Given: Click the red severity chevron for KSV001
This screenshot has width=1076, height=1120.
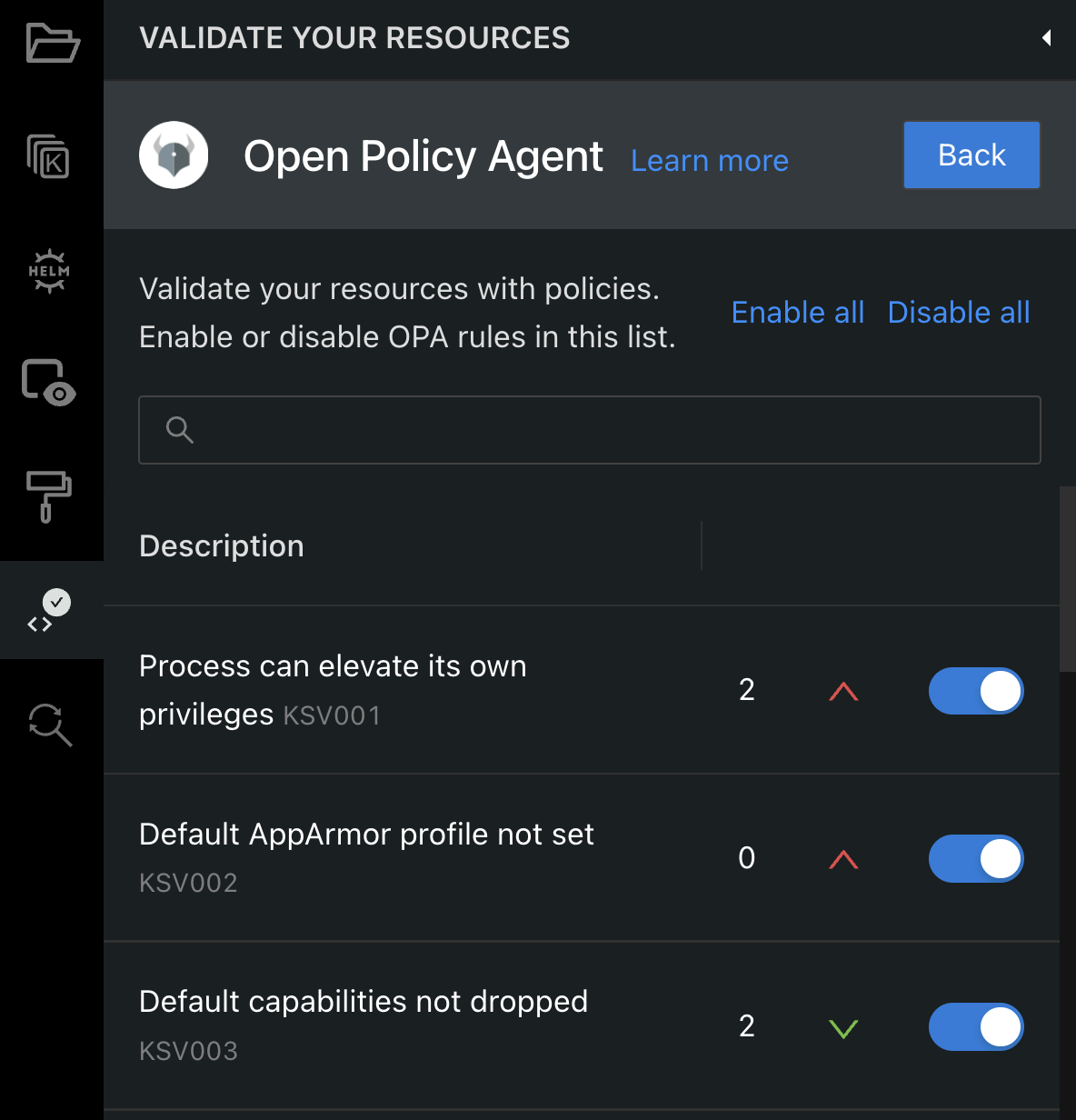Looking at the screenshot, I should click(x=843, y=692).
